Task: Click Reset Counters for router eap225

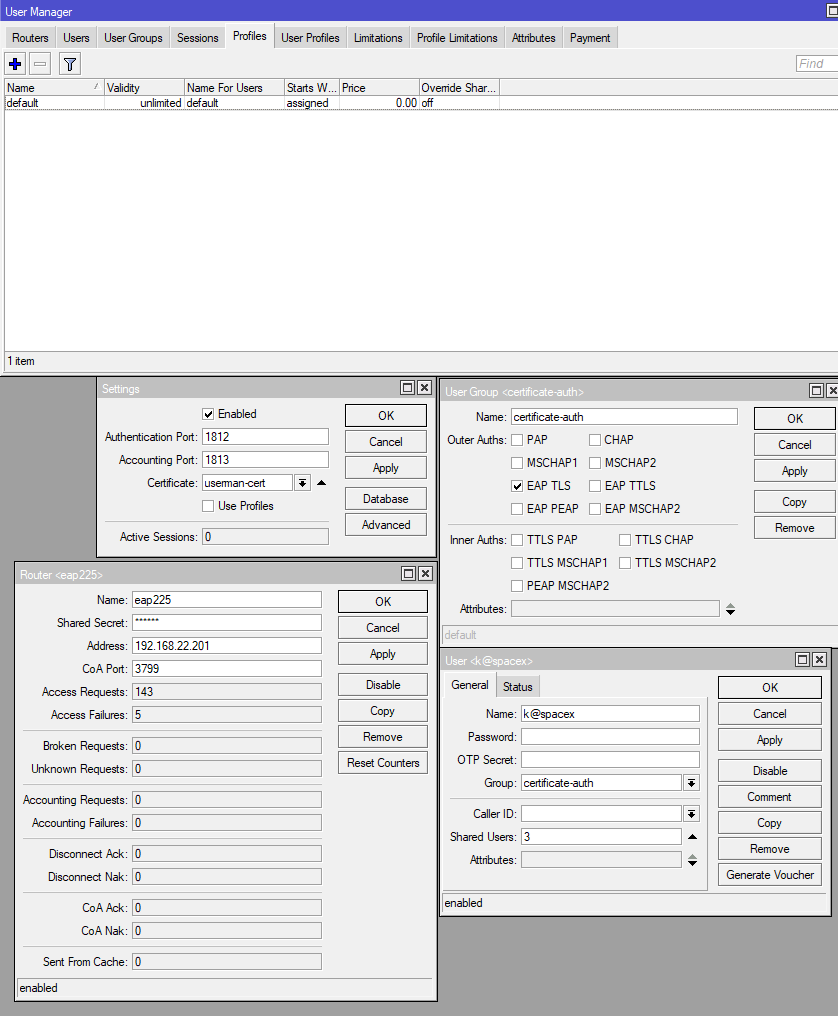Action: 383,763
